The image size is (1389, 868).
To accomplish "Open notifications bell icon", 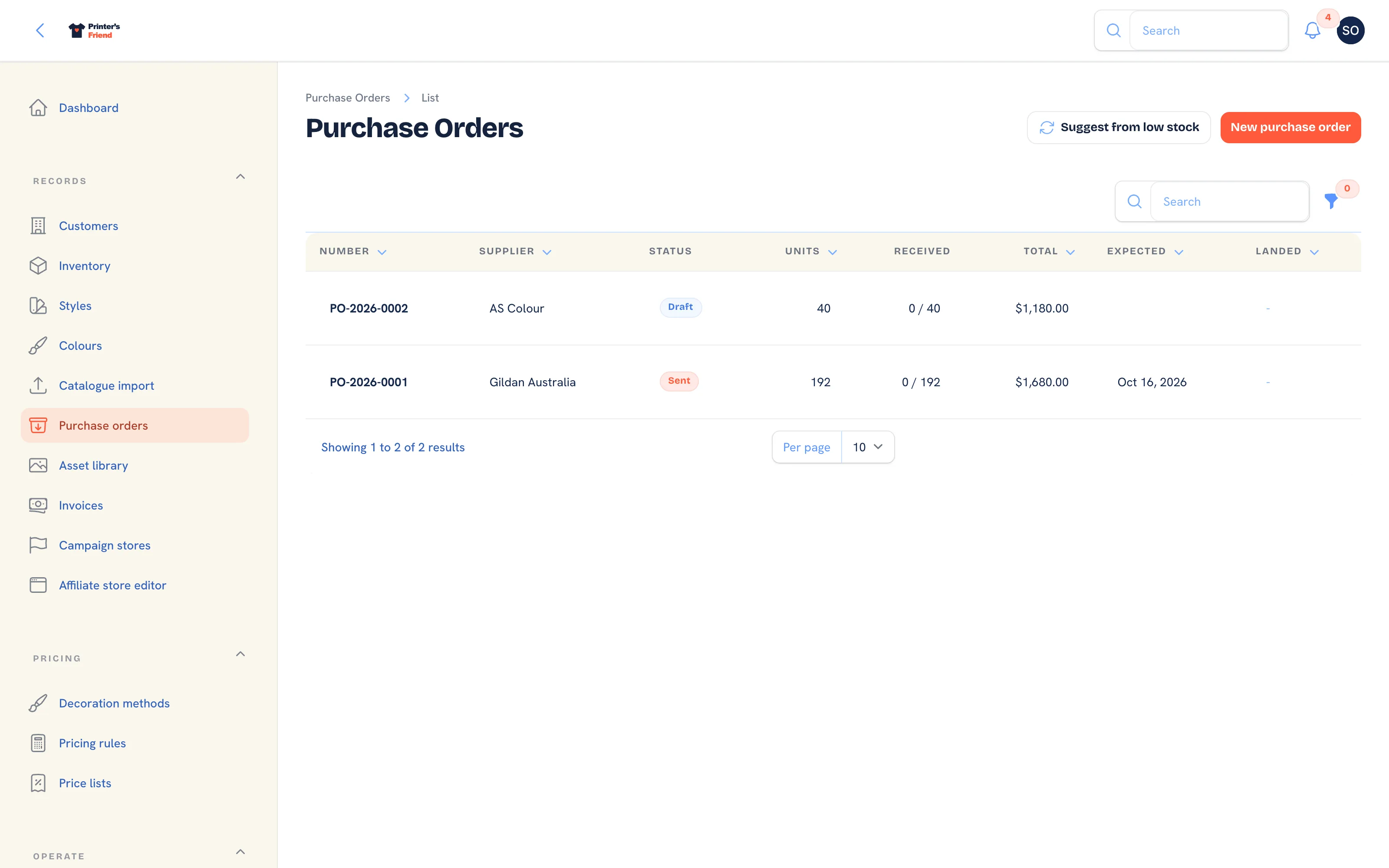I will (1312, 30).
